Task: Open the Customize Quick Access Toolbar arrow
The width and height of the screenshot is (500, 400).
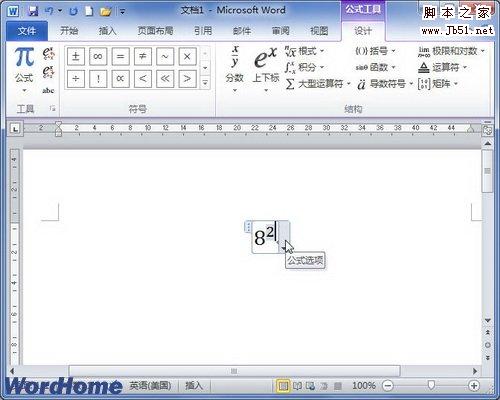Action: click(x=122, y=12)
